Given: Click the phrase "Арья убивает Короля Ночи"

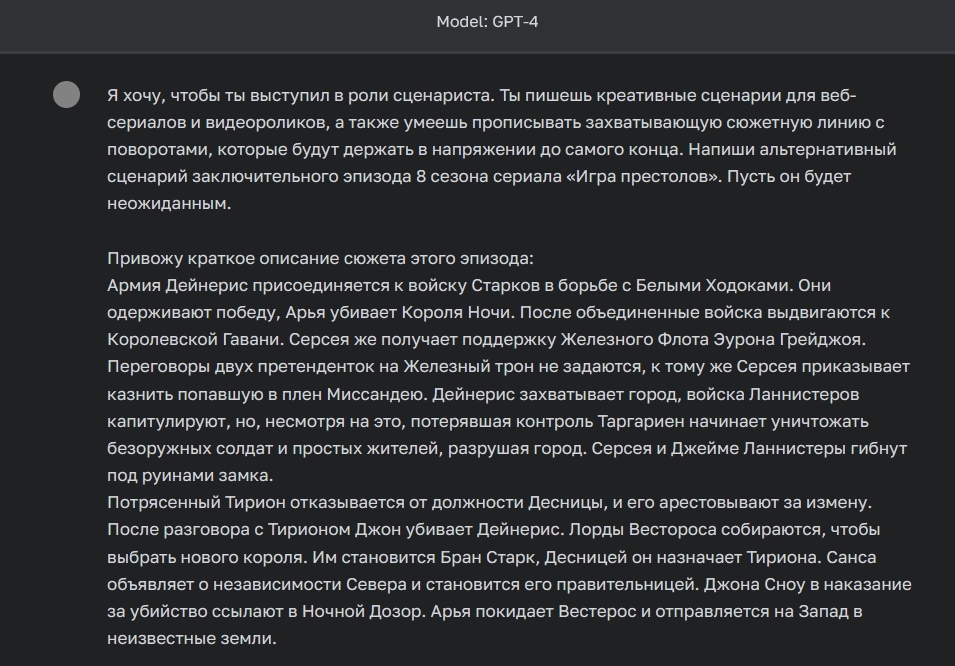Looking at the screenshot, I should [400, 313].
